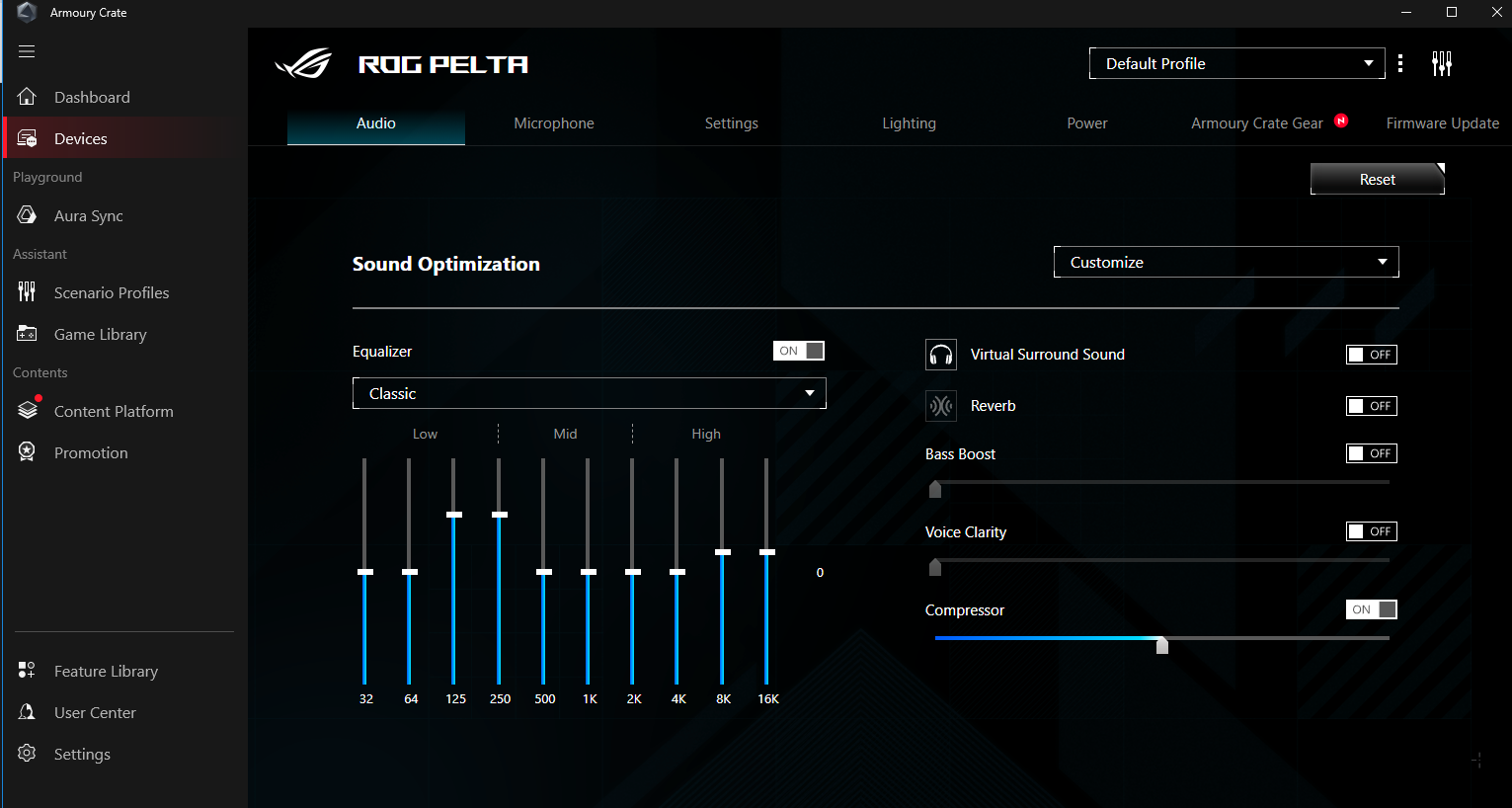Viewport: 1512px width, 808px height.
Task: Click the Reverb sound wave icon
Action: tap(941, 406)
